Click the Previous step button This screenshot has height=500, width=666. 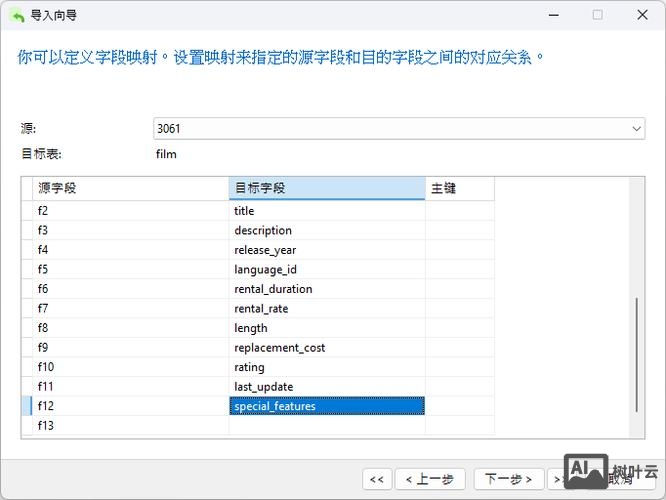[430, 479]
